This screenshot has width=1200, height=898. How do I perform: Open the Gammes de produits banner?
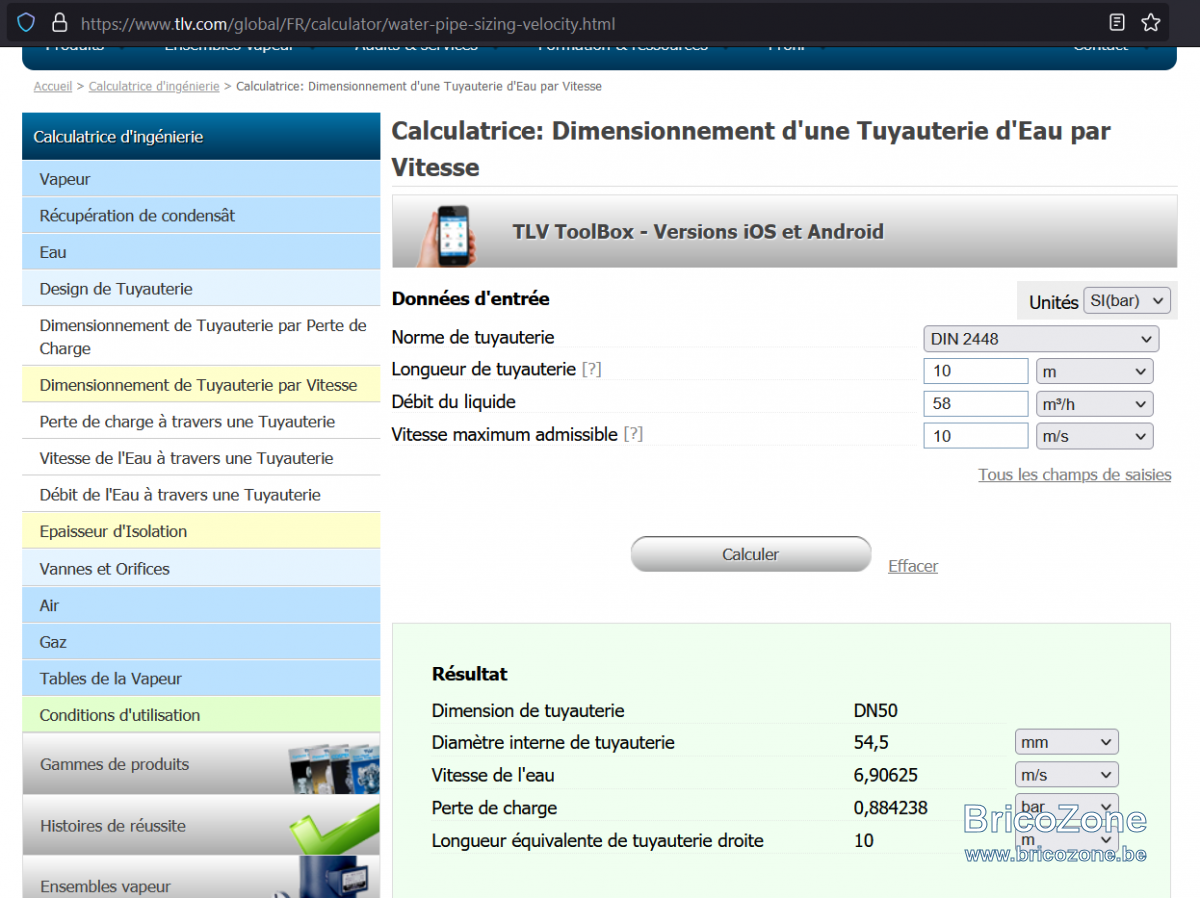201,764
